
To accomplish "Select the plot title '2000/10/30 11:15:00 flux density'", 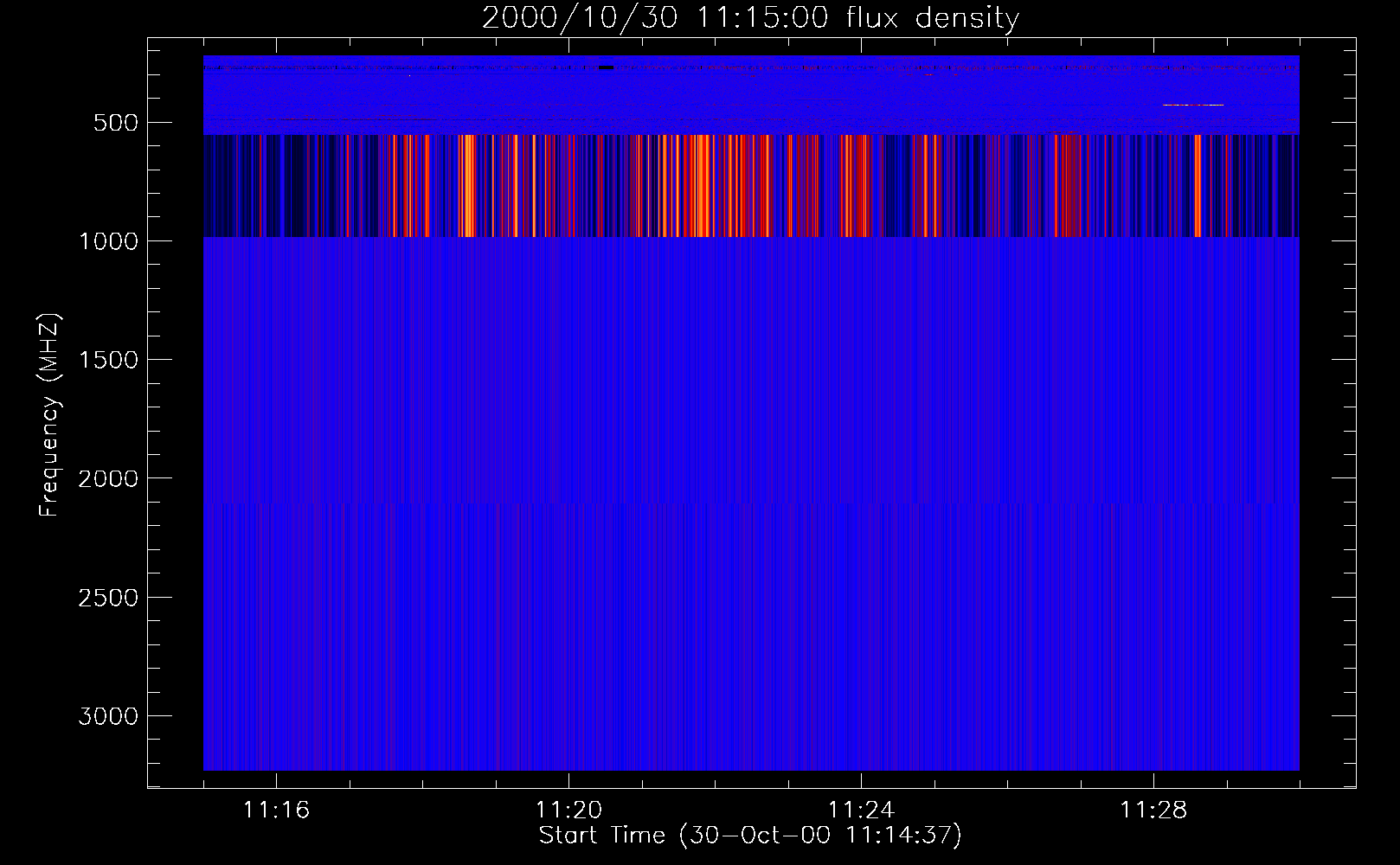I will pyautogui.click(x=750, y=18).
